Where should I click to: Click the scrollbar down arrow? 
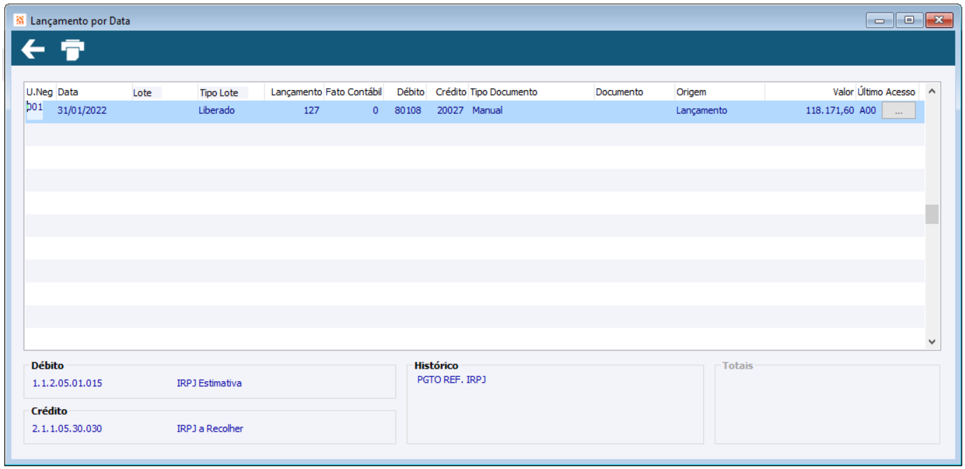pyautogui.click(x=932, y=341)
